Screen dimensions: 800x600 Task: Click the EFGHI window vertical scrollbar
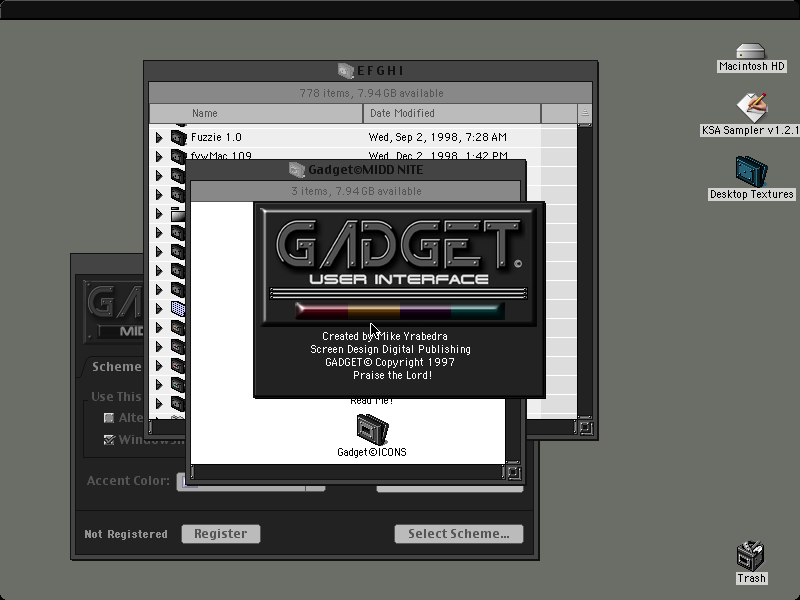click(585, 270)
